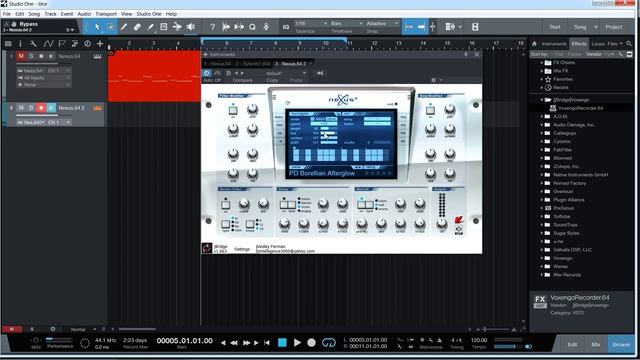The height and width of the screenshot is (360, 640).
Task: Open the marker track flag icon
Action: tap(62, 43)
